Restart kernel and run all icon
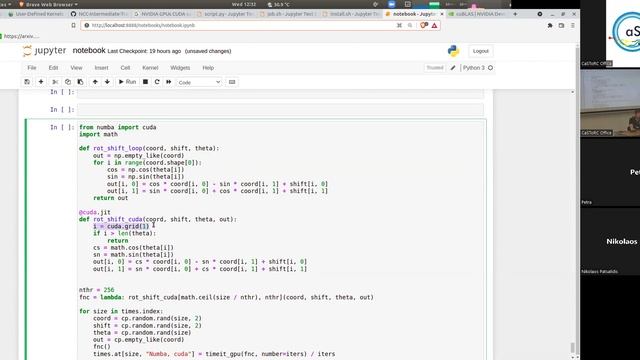Image resolution: width=640 pixels, height=360 pixels. [x=169, y=82]
